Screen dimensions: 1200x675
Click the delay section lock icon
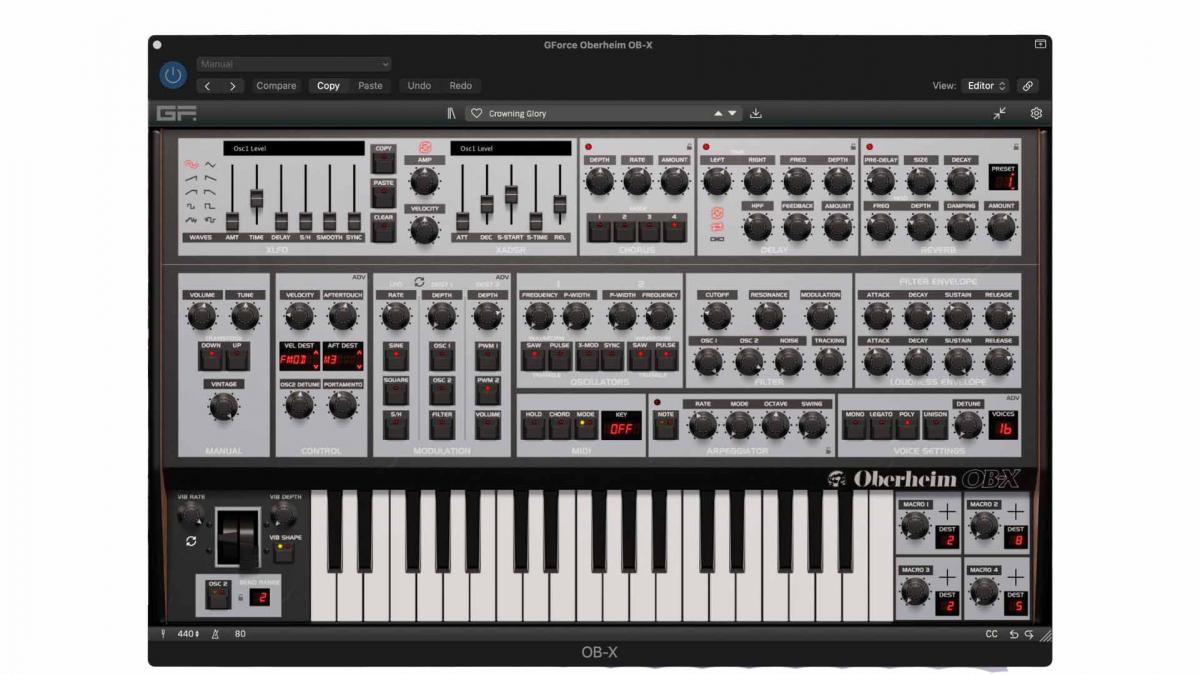[x=852, y=146]
